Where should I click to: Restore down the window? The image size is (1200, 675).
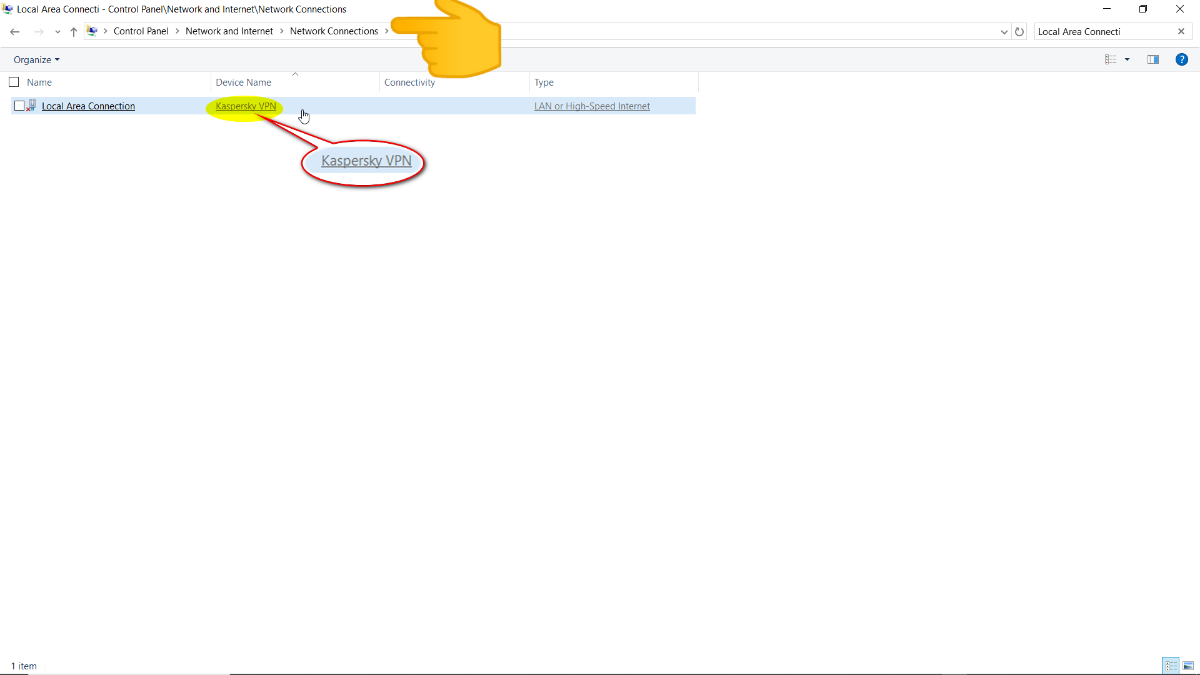pos(1143,9)
